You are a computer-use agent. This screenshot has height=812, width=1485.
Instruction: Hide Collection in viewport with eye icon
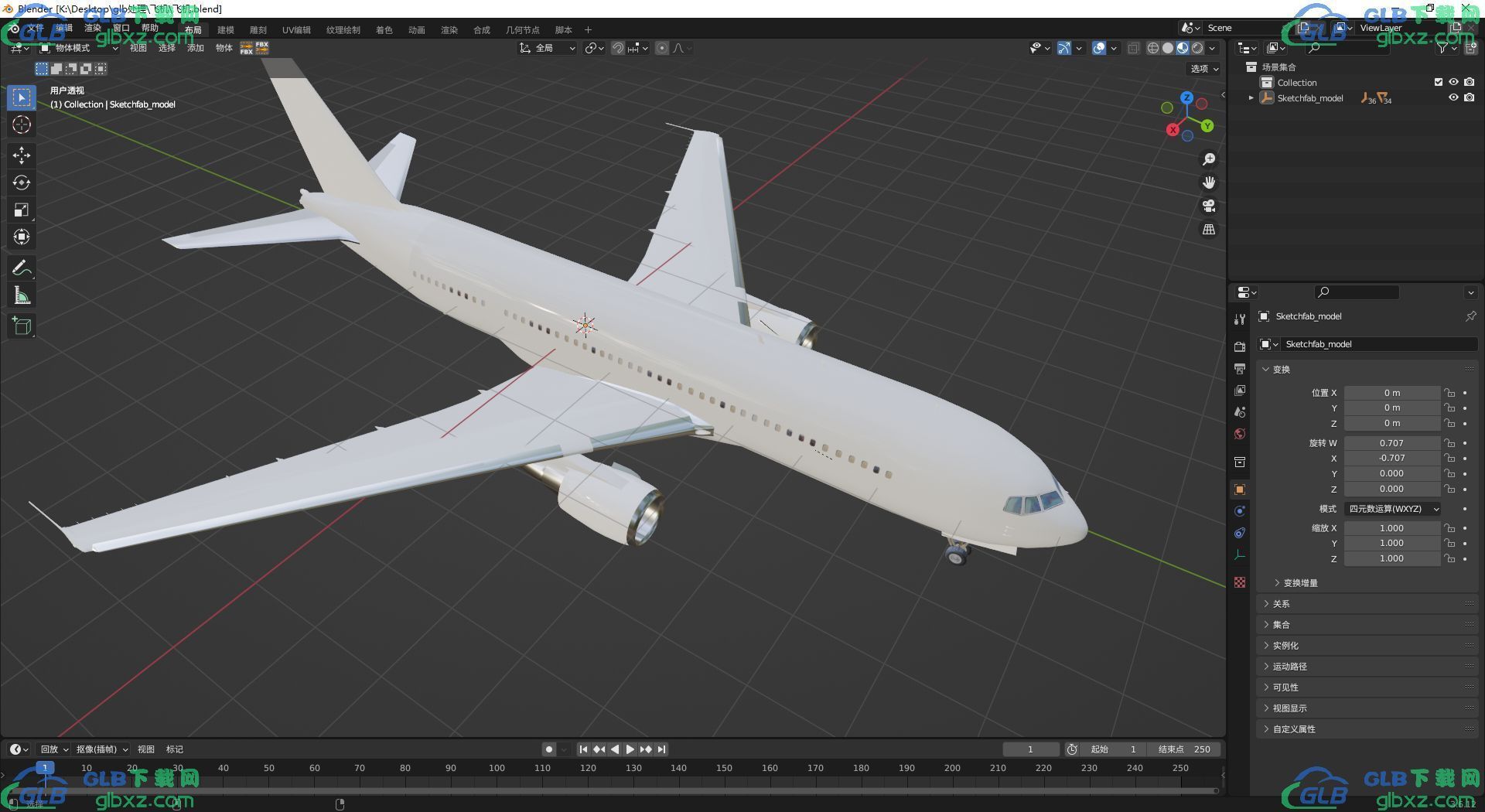pos(1453,82)
